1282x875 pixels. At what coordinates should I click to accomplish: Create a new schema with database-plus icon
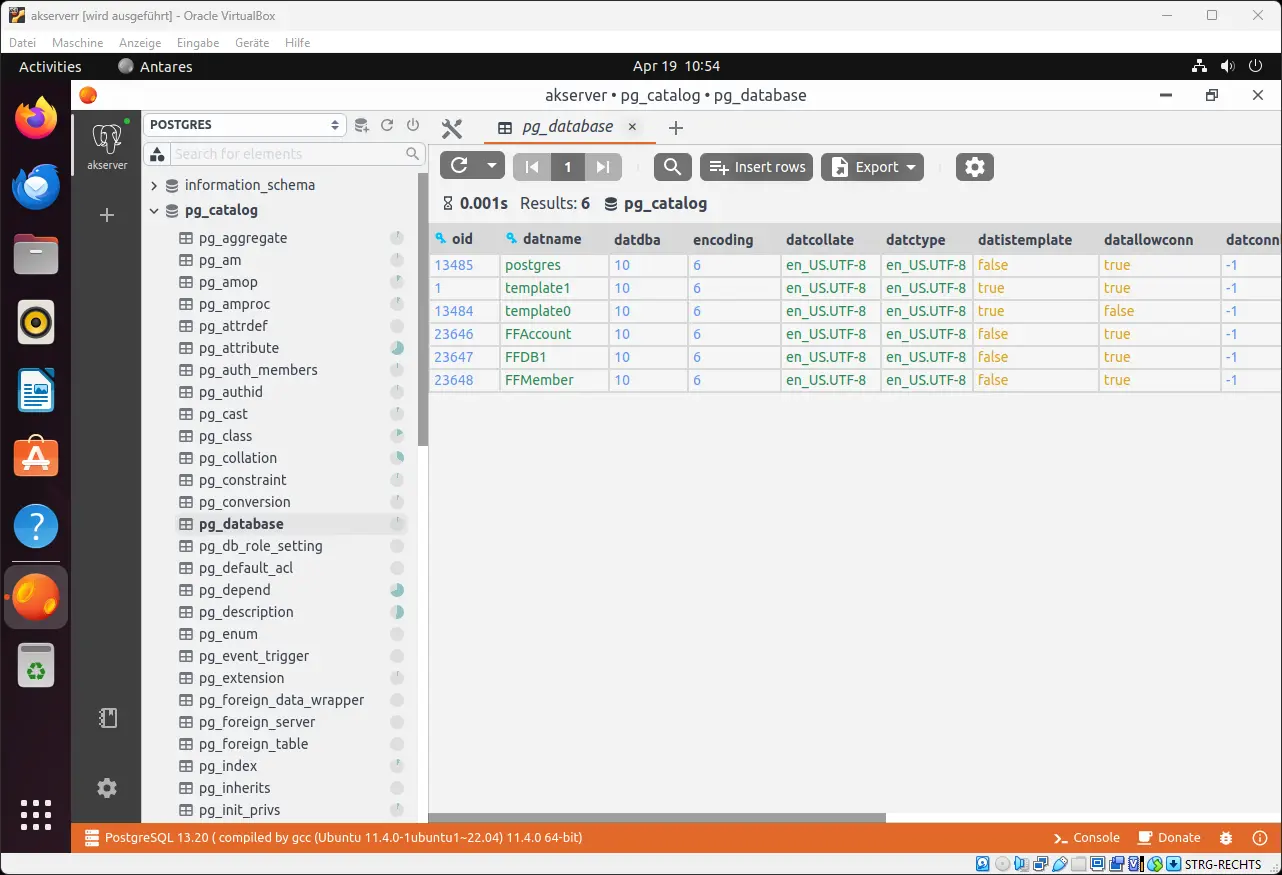pyautogui.click(x=362, y=125)
